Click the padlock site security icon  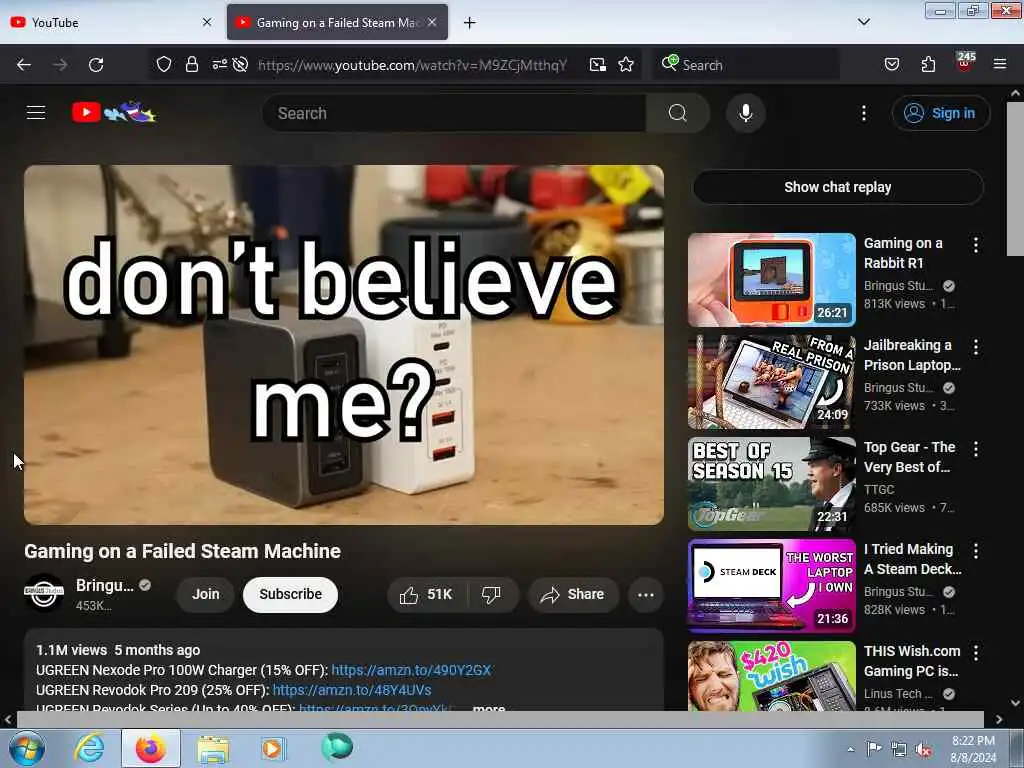tap(191, 65)
